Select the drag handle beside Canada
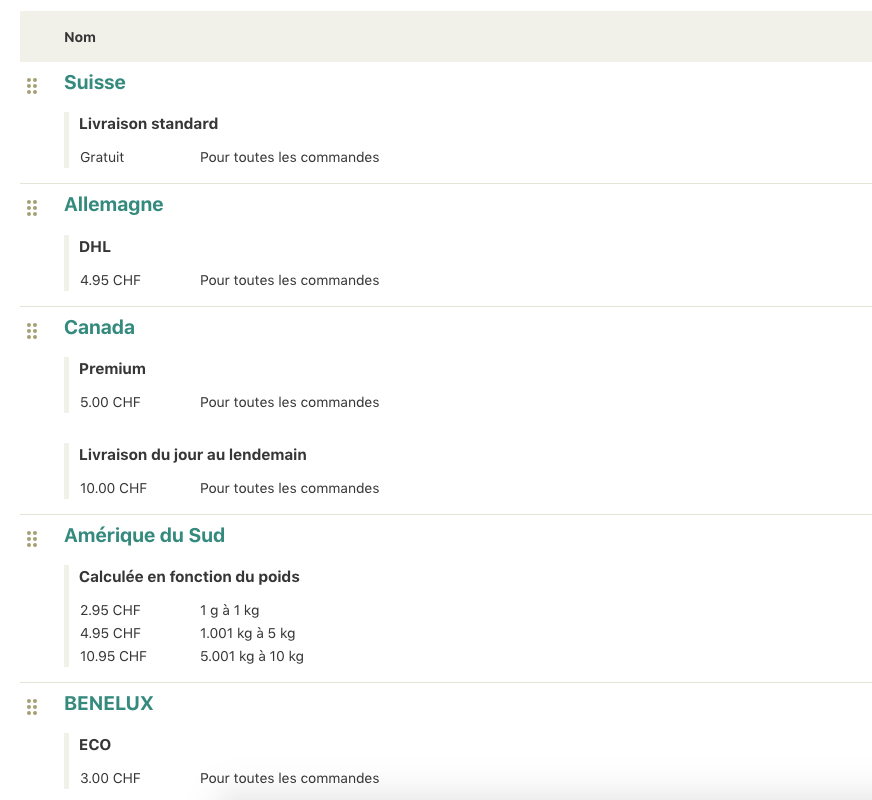Viewport: 872px width, 800px height. pos(32,331)
